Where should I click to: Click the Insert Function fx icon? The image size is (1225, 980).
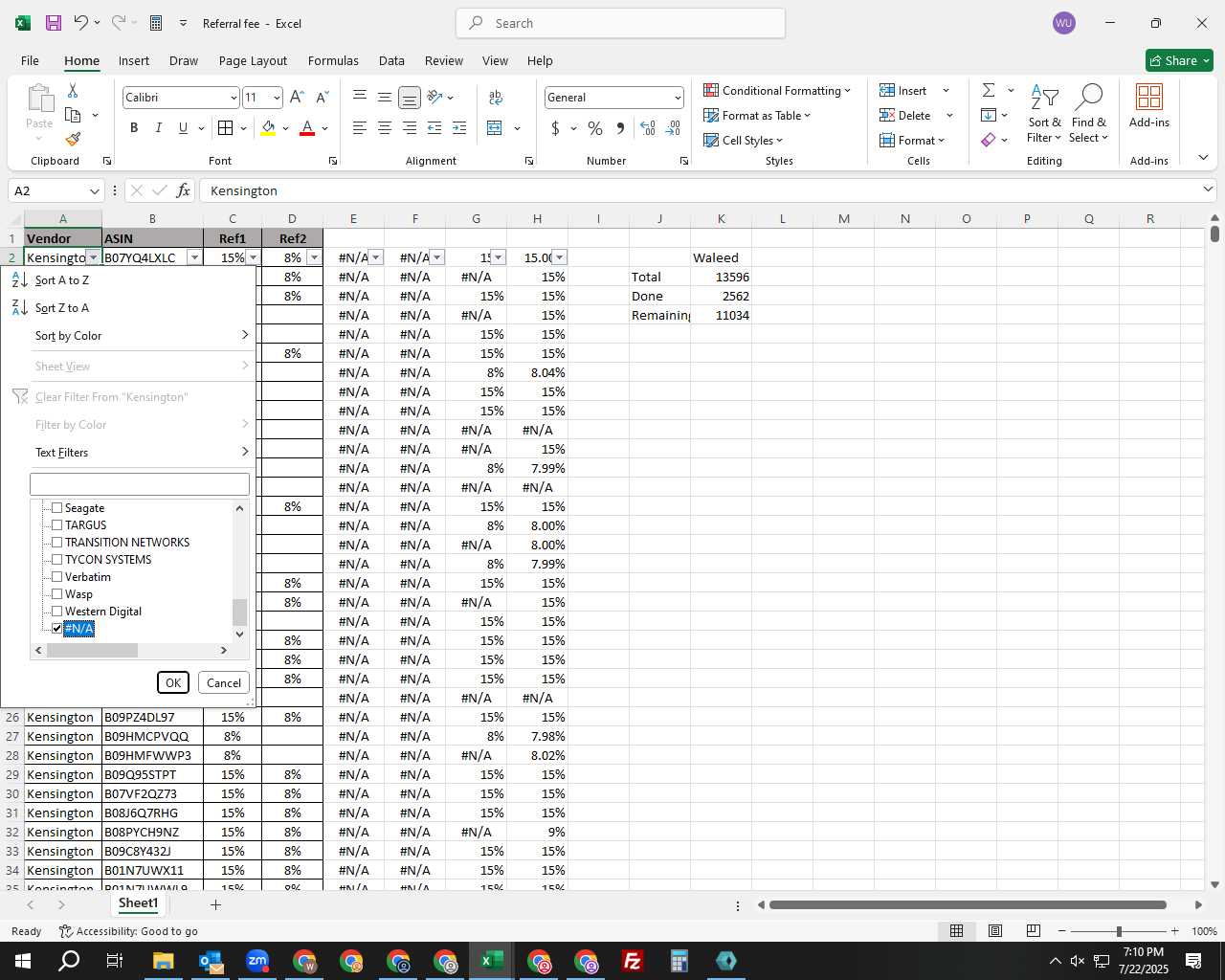[184, 190]
